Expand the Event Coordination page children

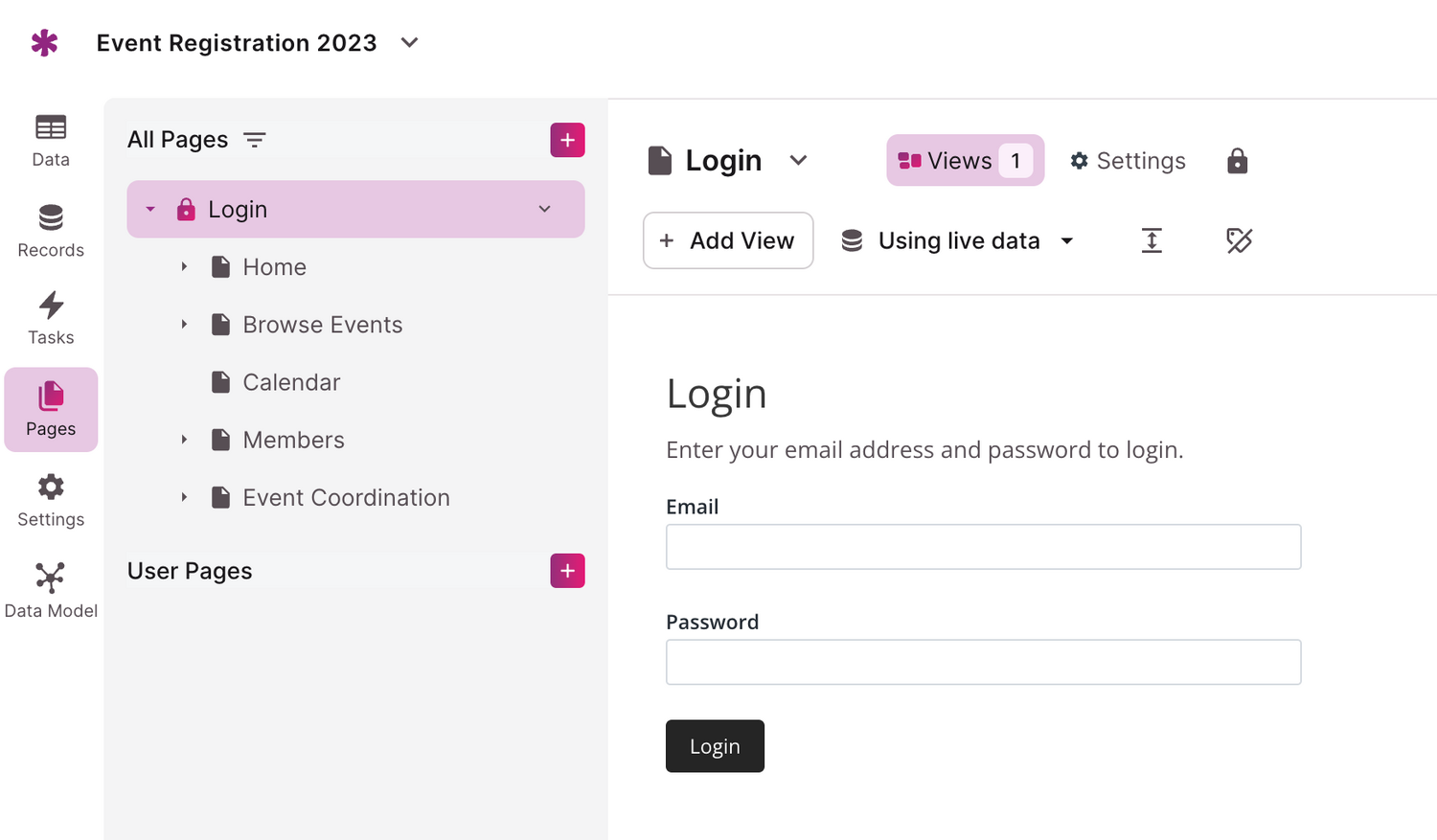click(x=184, y=497)
